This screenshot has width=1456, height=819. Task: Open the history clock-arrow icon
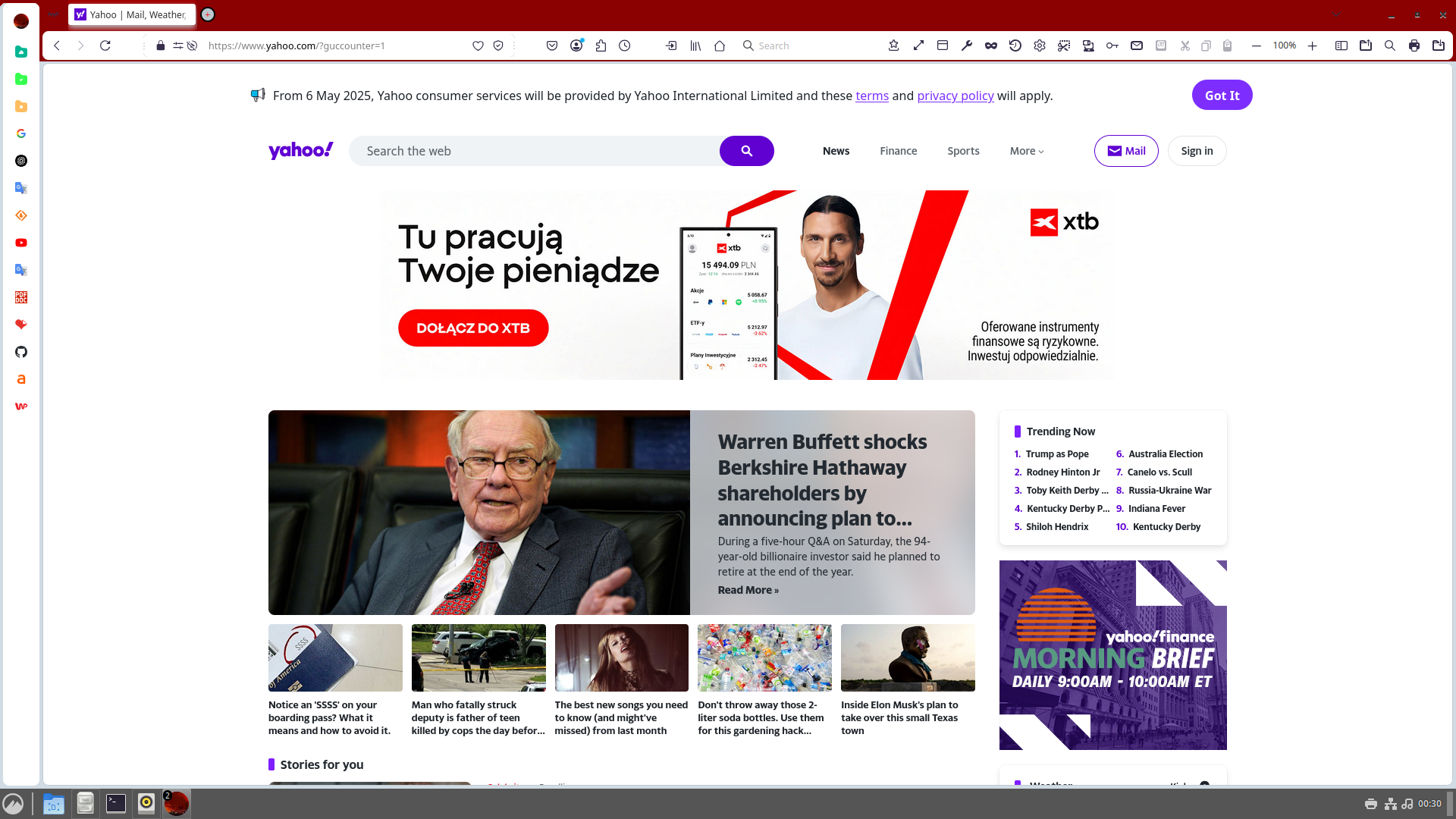(x=1015, y=45)
